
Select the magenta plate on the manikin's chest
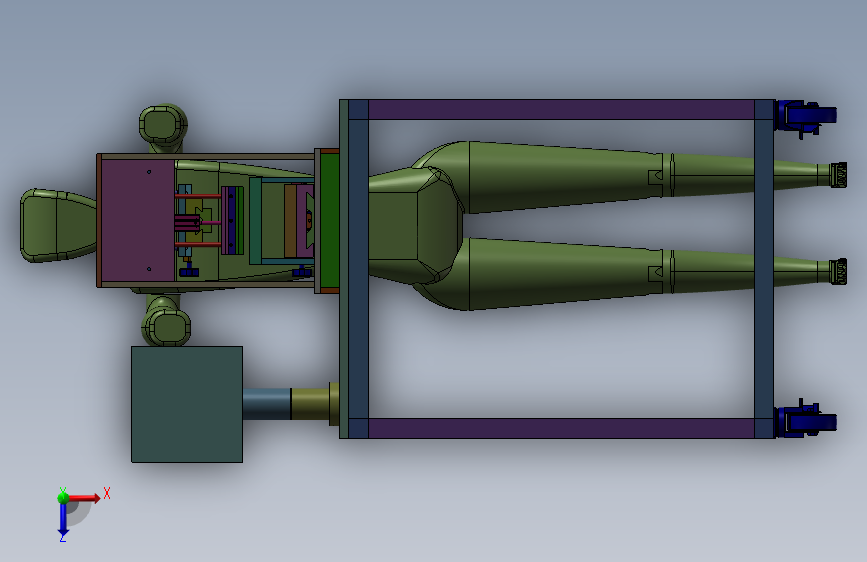point(138,221)
